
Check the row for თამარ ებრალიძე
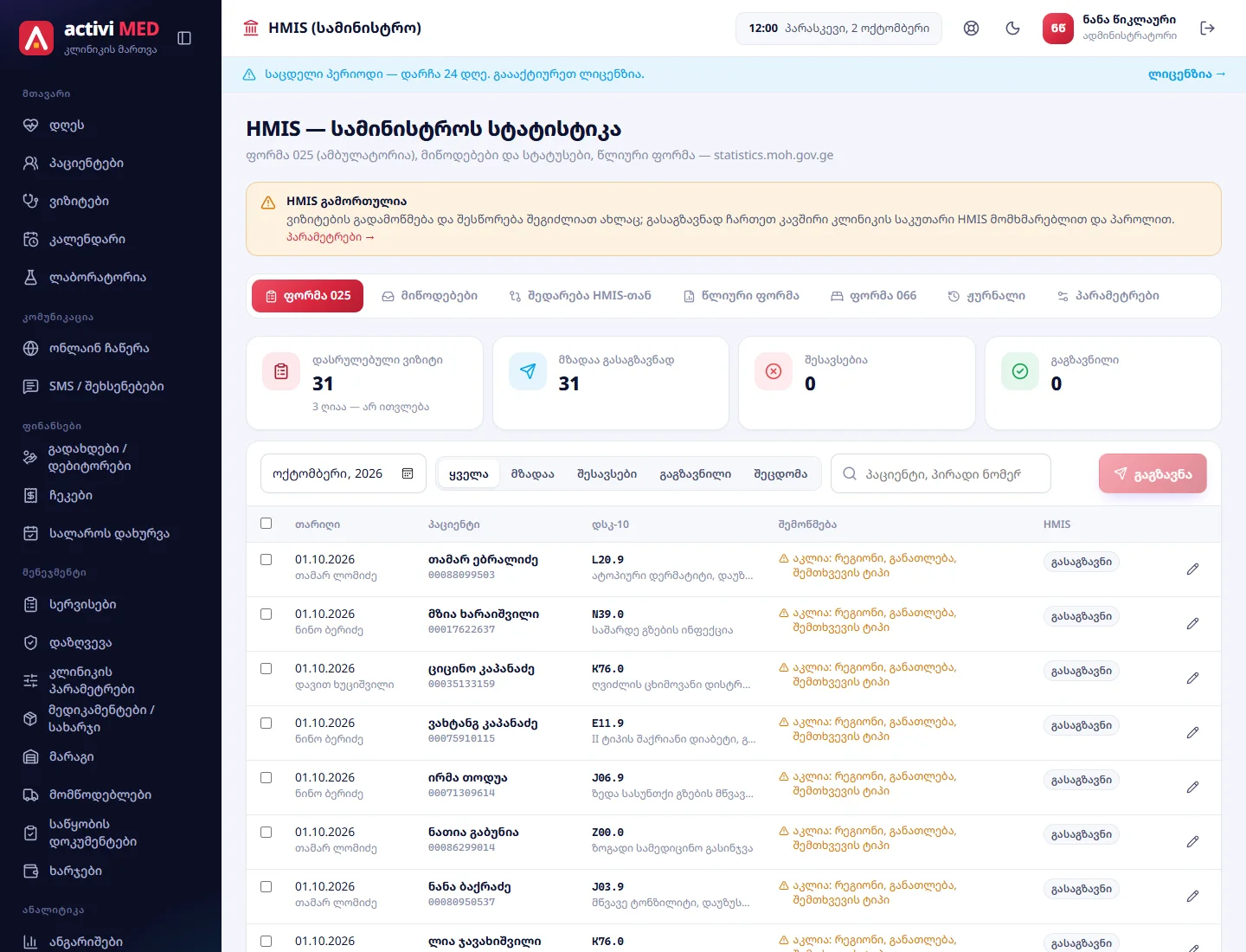(266, 560)
